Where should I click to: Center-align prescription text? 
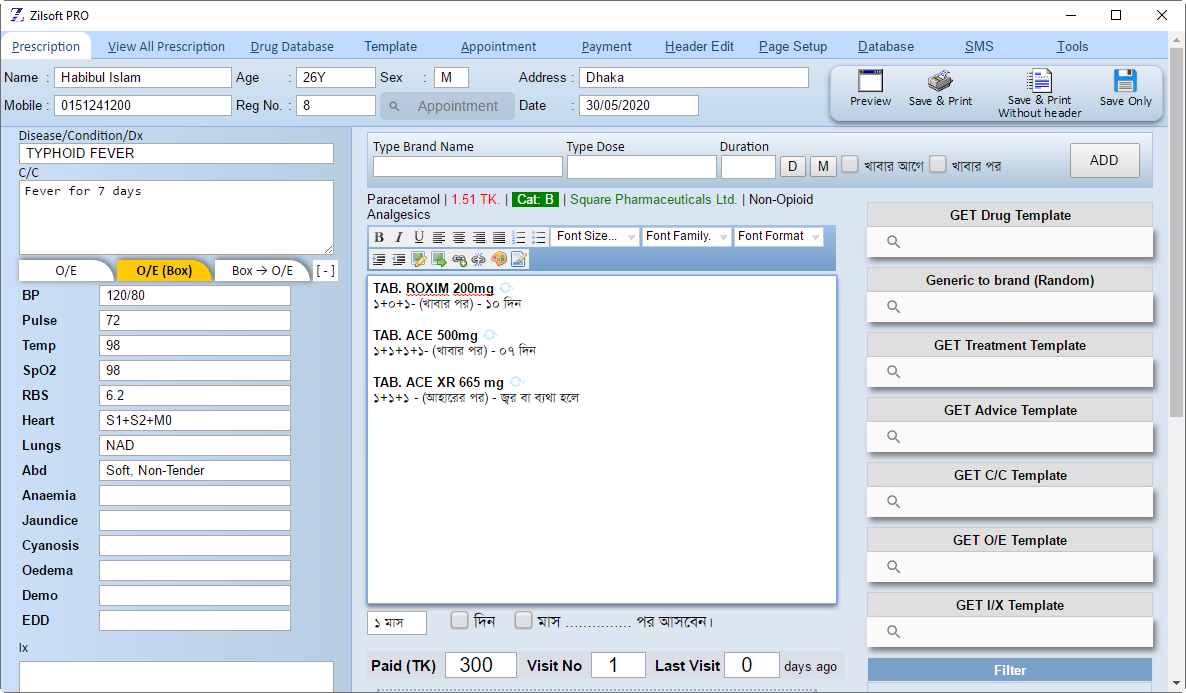click(458, 238)
